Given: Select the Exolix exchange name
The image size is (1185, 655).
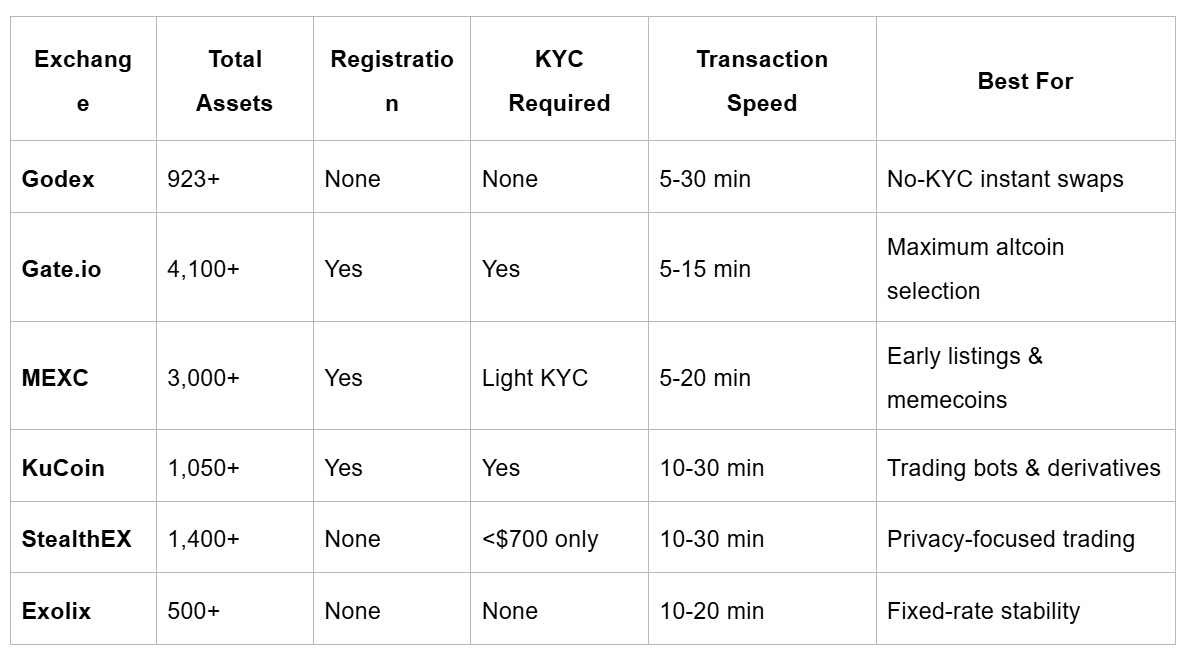Looking at the screenshot, I should [x=56, y=611].
